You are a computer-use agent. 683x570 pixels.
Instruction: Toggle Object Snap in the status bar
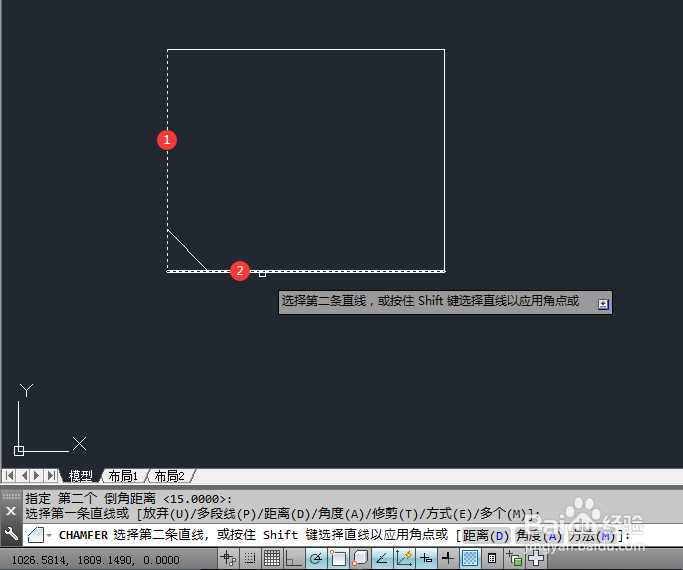(x=338, y=559)
